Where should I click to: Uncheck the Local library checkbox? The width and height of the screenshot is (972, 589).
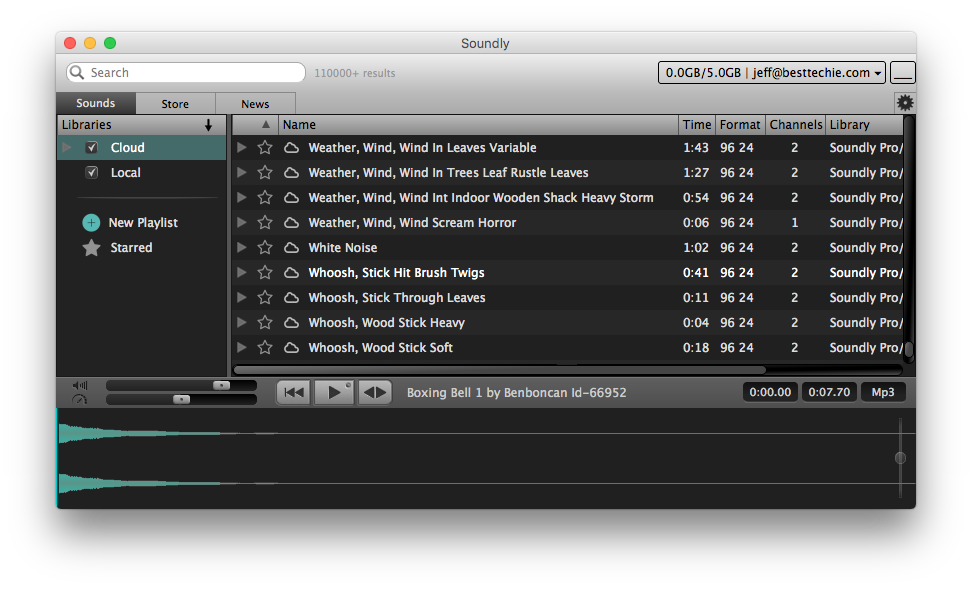click(x=92, y=173)
